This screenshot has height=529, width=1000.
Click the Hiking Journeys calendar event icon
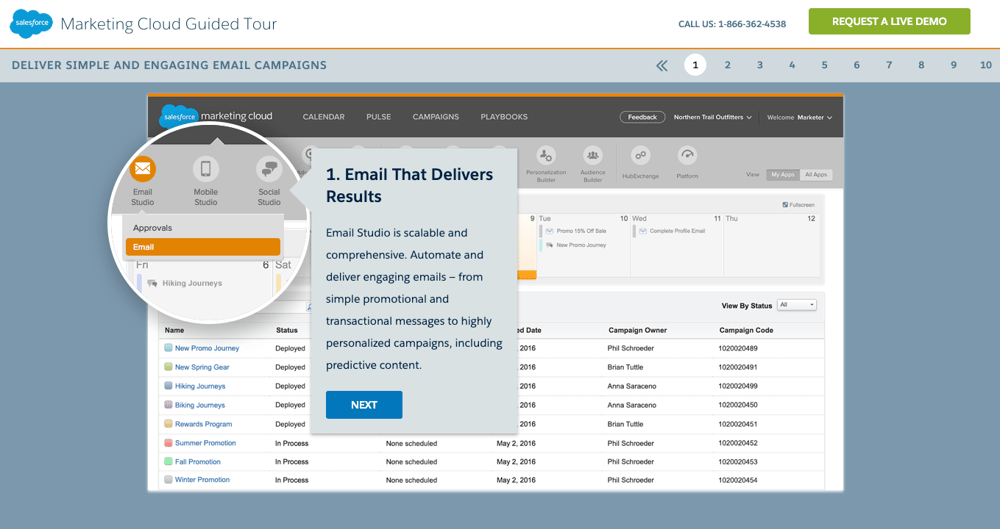(152, 283)
